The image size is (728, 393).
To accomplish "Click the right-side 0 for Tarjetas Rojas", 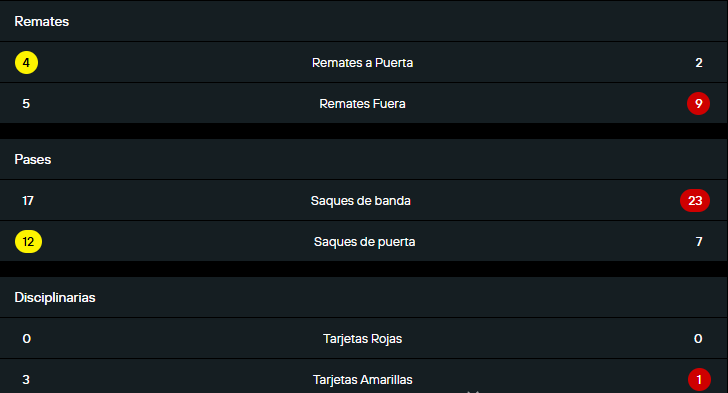I will 698,339.
